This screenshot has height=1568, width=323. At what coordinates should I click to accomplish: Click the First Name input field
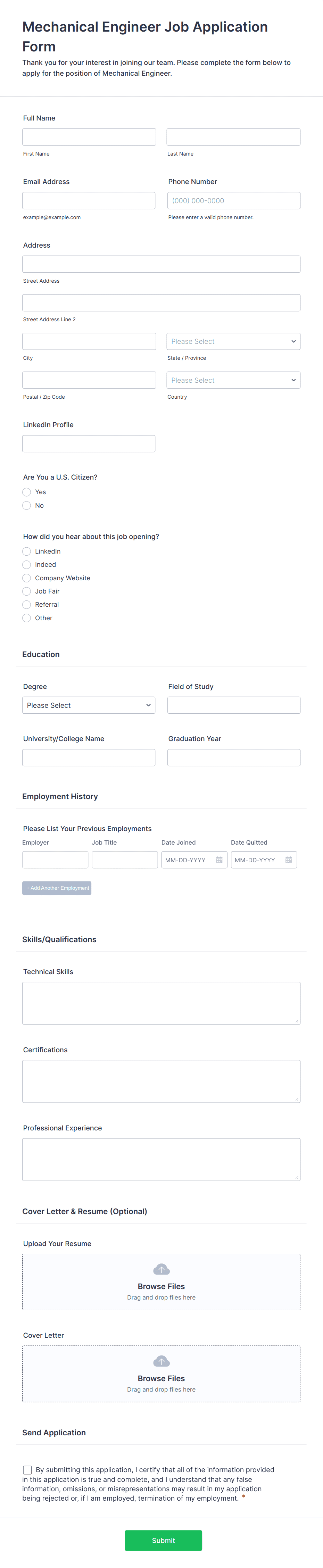click(89, 136)
